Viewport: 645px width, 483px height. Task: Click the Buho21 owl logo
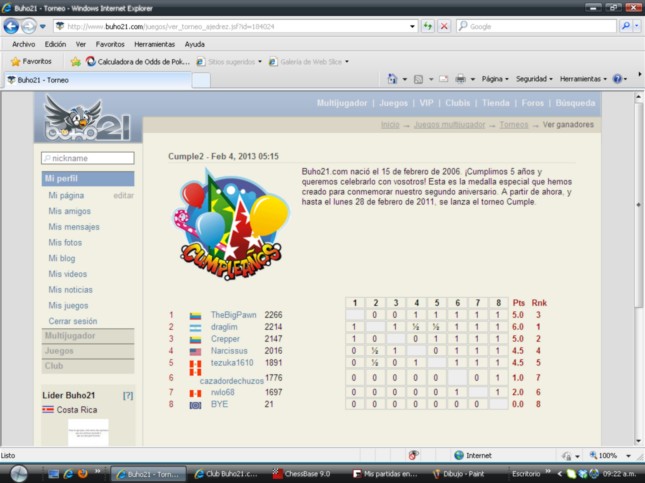[x=87, y=118]
